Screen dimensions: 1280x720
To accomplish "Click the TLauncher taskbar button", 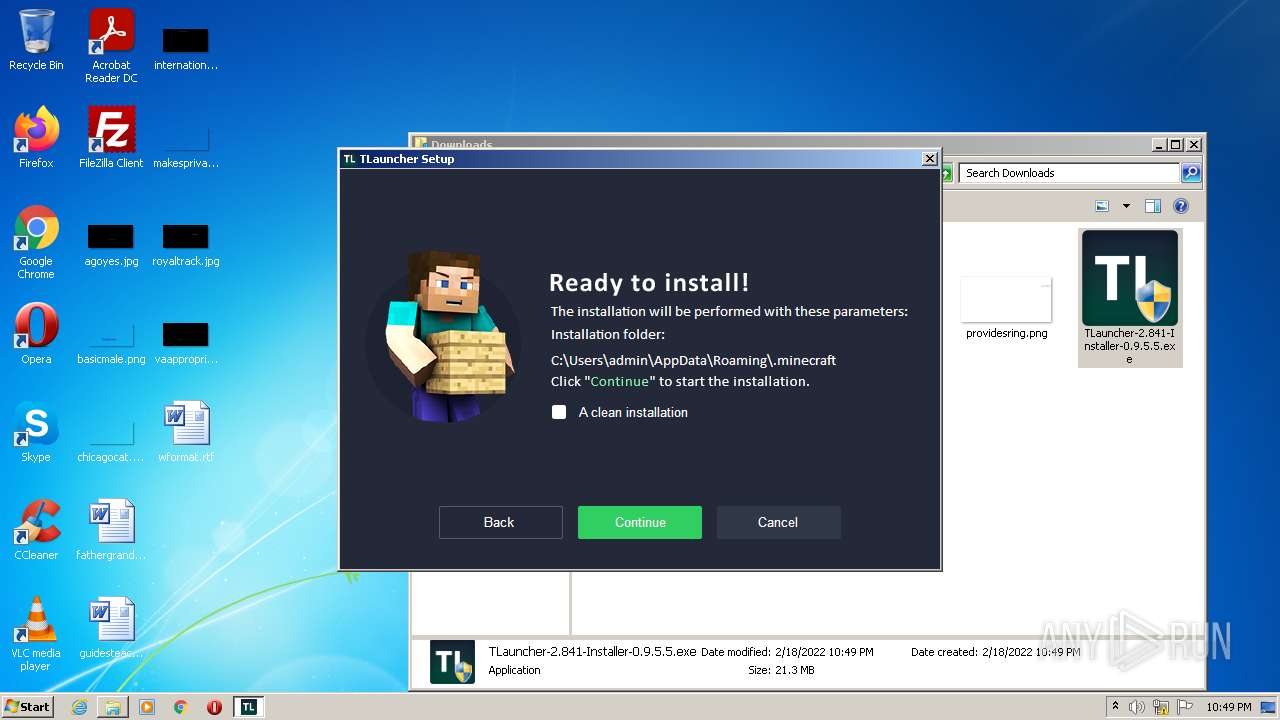I will [x=248, y=707].
